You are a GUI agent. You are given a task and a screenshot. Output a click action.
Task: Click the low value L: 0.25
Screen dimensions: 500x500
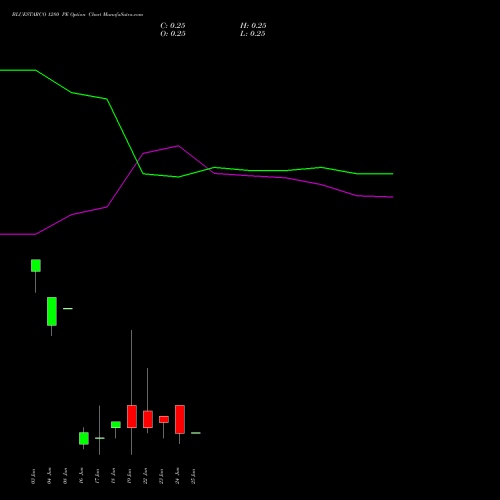coord(253,34)
